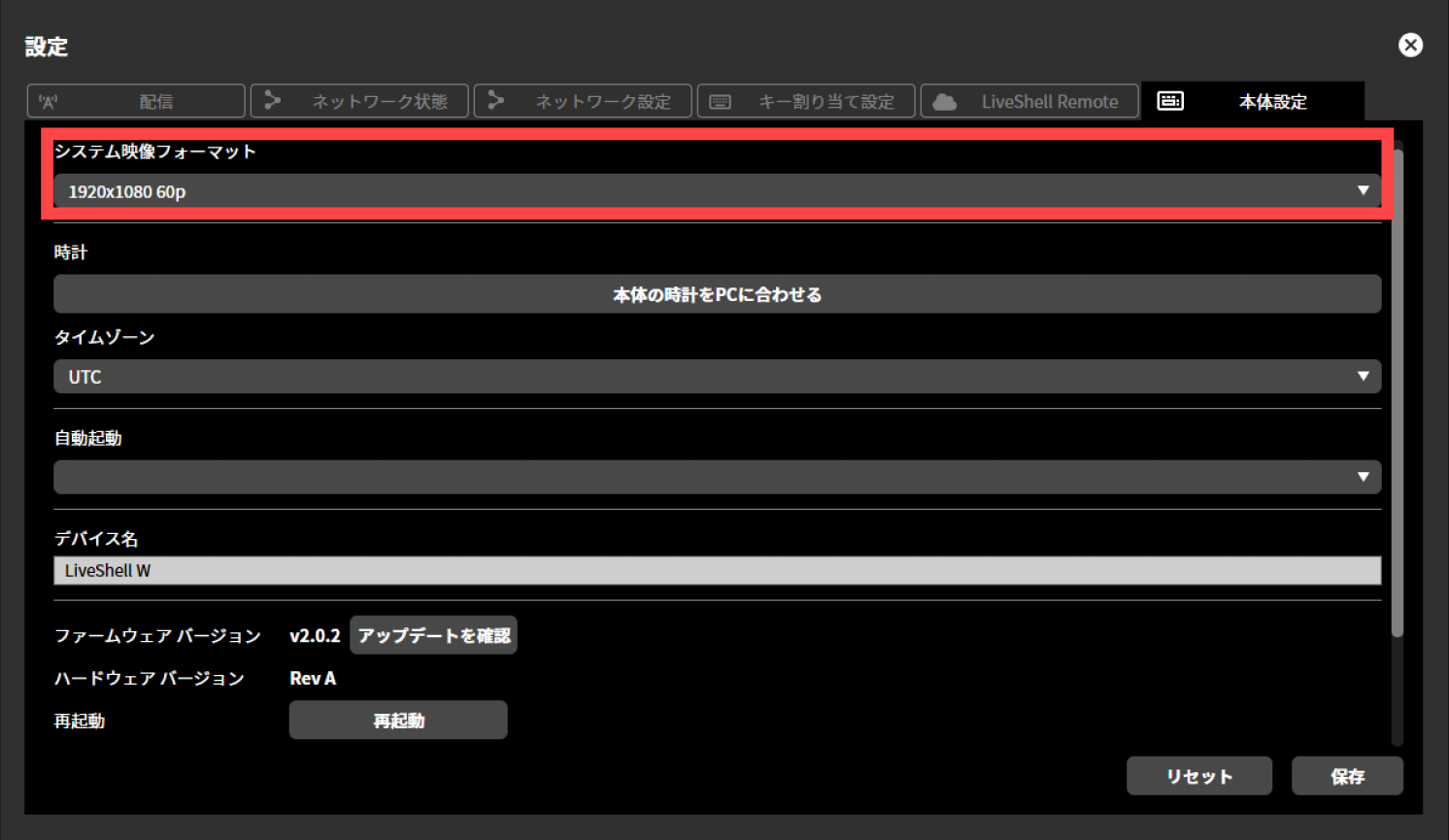Click the device icon on 本体設定 tab
This screenshot has width=1449, height=840.
pyautogui.click(x=1171, y=100)
